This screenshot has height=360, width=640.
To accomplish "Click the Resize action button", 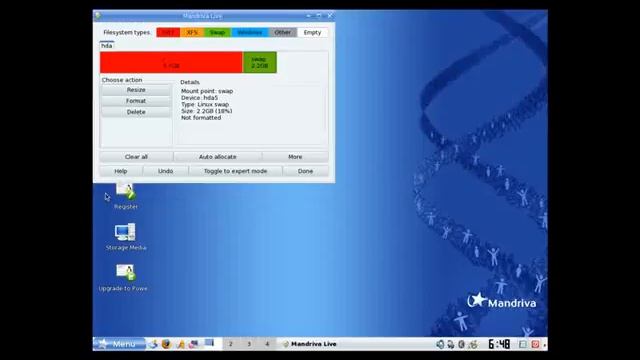I will coord(136,90).
